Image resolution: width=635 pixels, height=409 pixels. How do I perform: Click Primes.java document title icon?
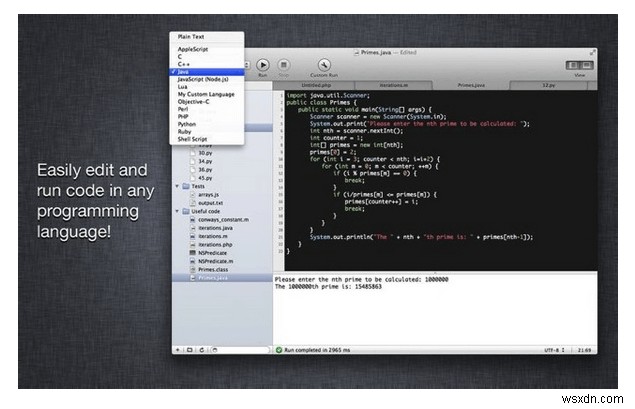(356, 53)
